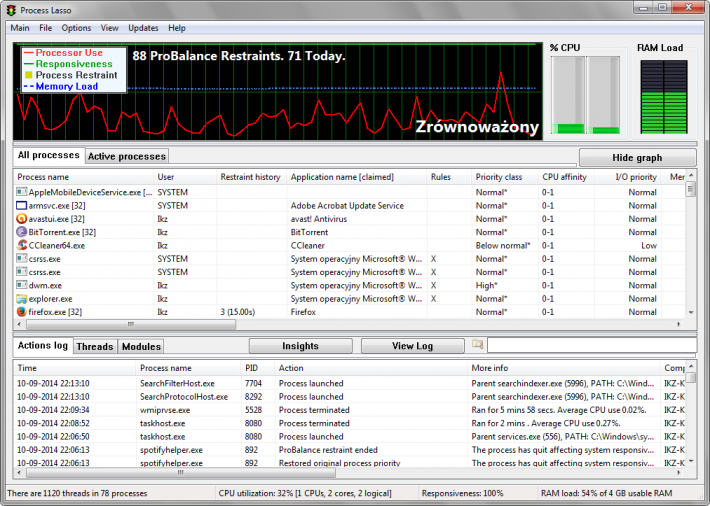Click the firefox.exe browser icon
This screenshot has height=506, width=710.
tap(21, 312)
